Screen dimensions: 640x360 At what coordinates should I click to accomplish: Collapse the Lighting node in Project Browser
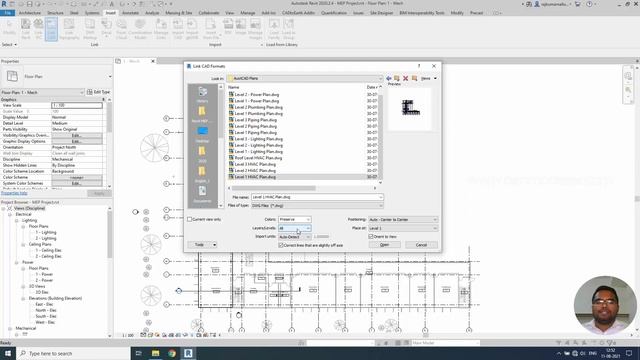click(x=17, y=220)
